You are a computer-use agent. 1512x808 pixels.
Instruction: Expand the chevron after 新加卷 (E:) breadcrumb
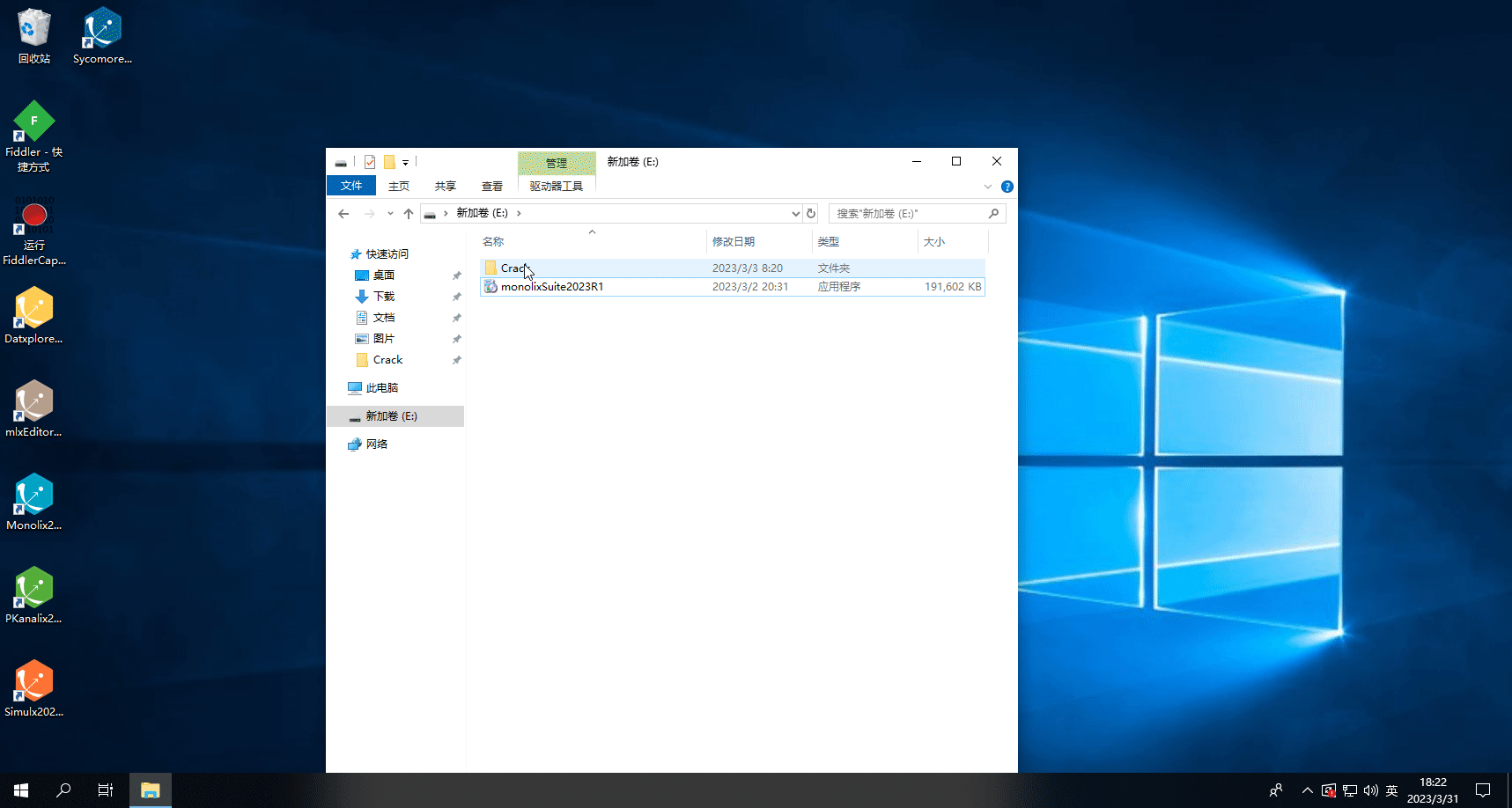coord(519,213)
